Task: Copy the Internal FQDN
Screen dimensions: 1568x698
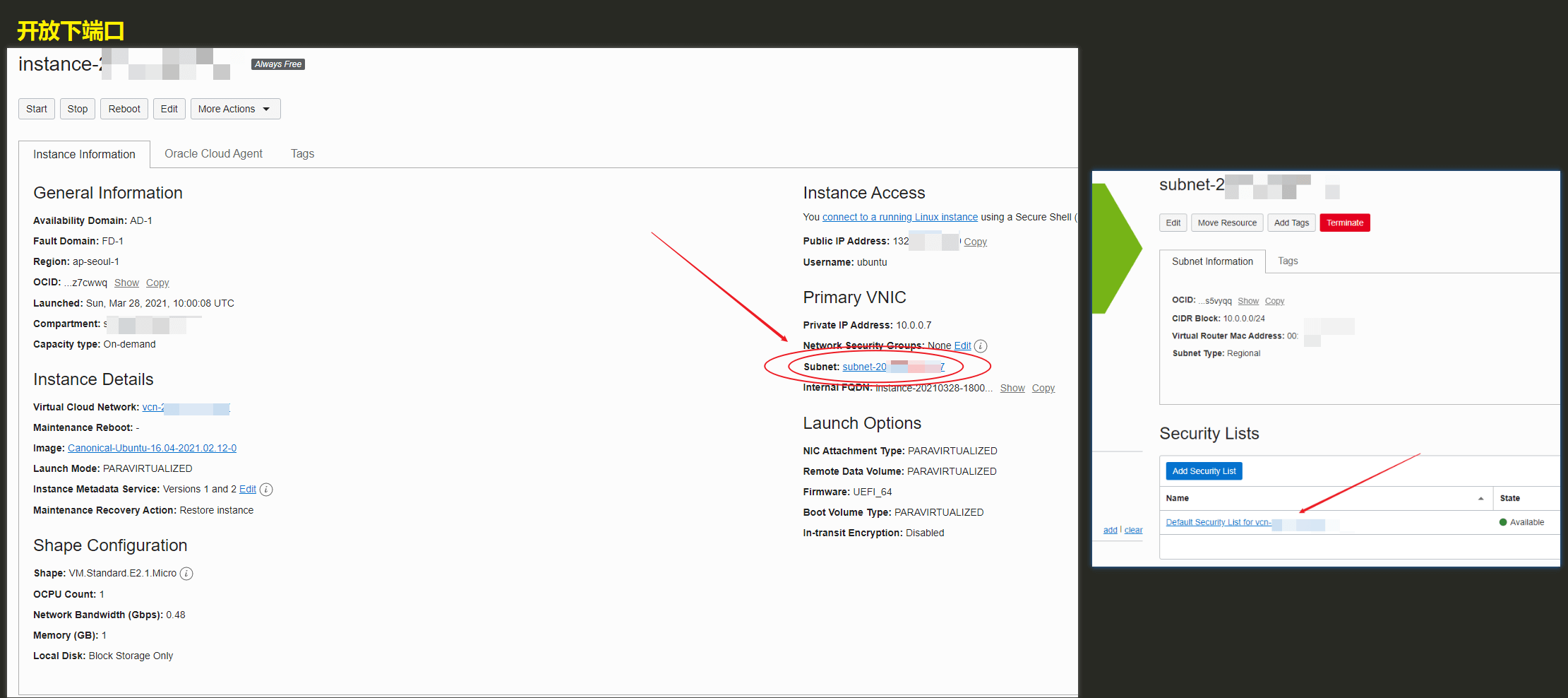Action: click(1043, 389)
